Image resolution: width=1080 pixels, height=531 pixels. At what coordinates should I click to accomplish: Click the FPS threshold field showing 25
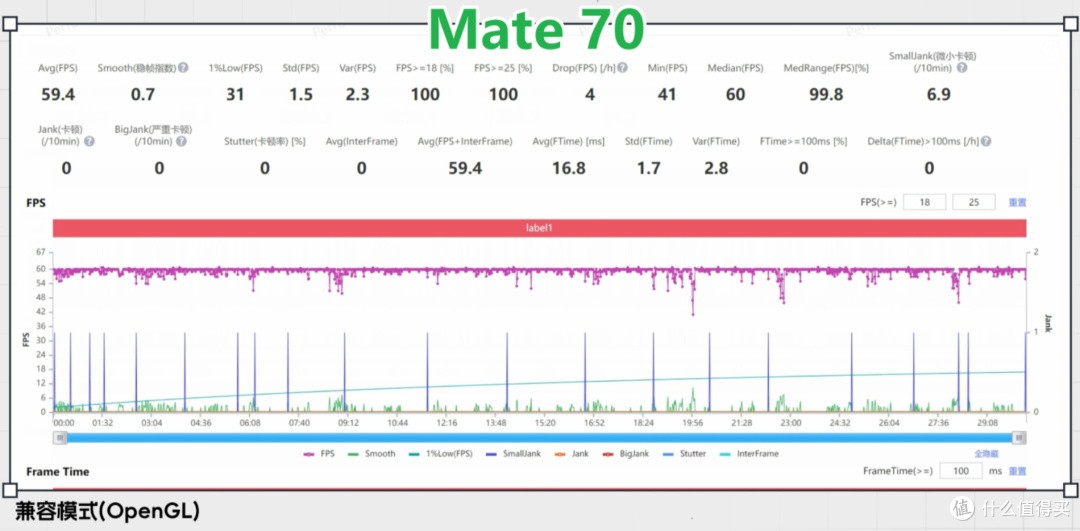point(974,202)
